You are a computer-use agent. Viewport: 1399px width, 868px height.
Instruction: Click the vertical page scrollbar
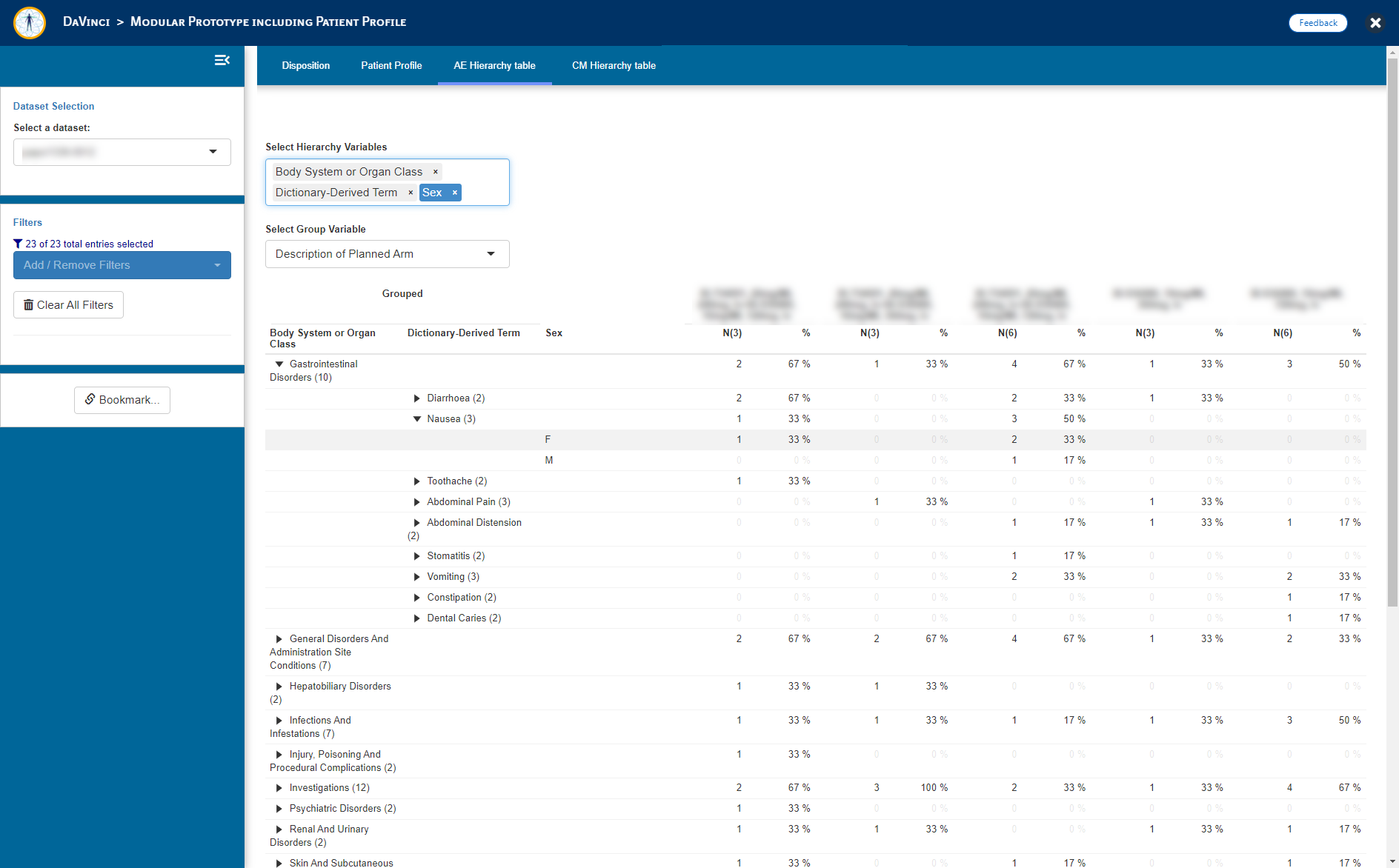1392,333
